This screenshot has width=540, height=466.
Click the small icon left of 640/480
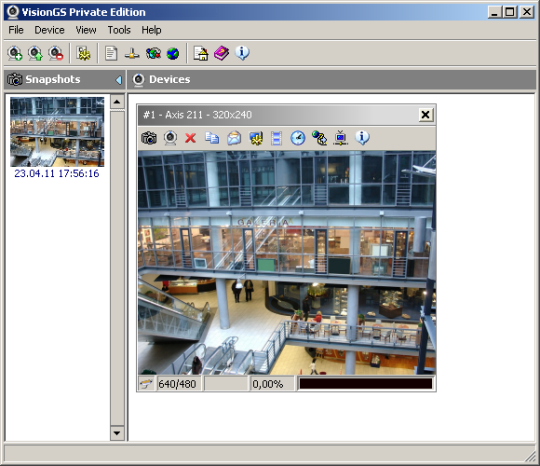pyautogui.click(x=146, y=384)
